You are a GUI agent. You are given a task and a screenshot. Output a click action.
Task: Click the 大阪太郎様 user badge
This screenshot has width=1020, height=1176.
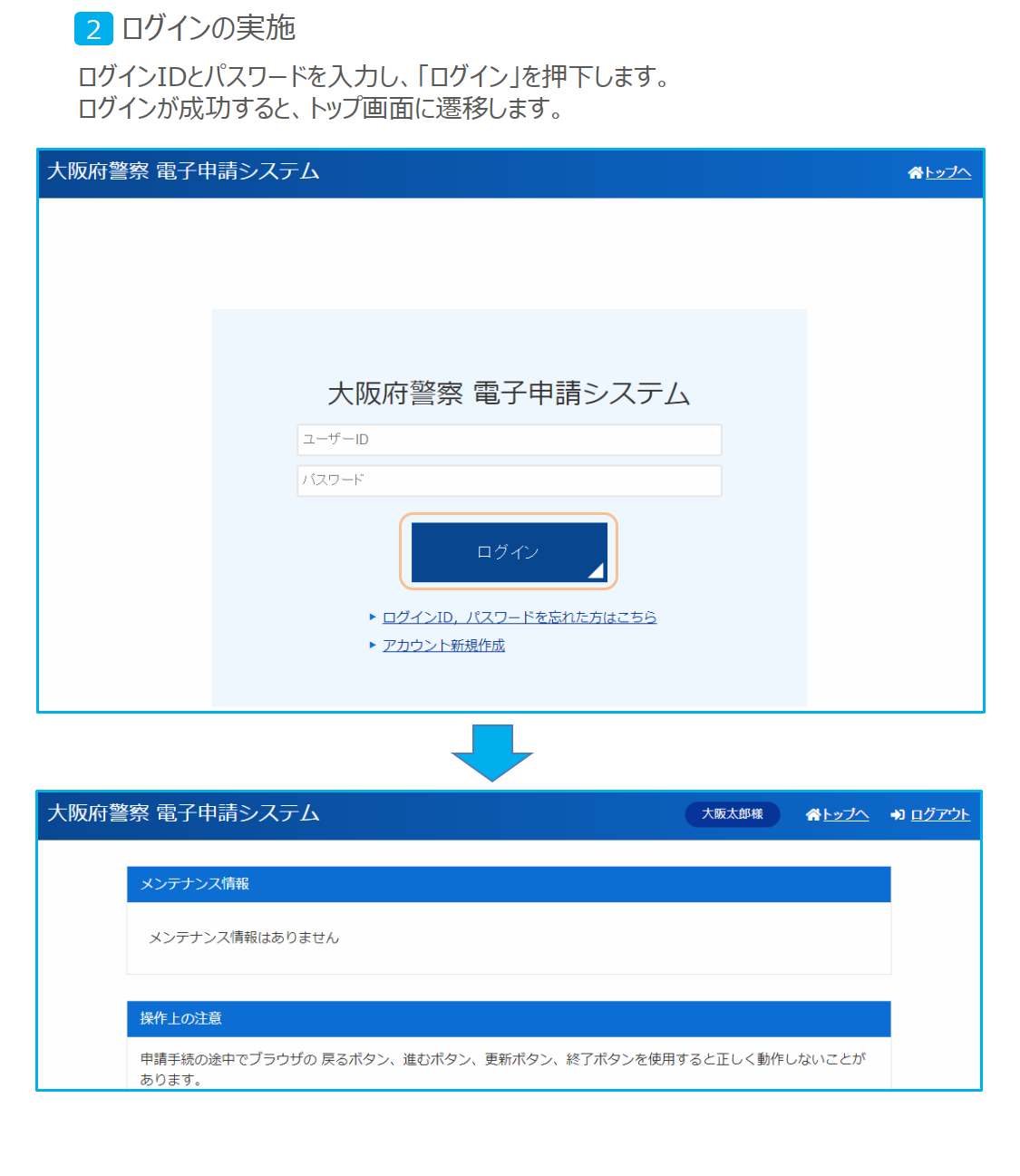pyautogui.click(x=733, y=814)
